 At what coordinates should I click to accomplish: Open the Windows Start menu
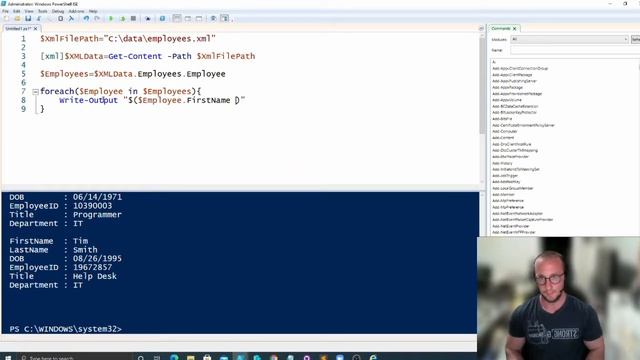coord(7,358)
